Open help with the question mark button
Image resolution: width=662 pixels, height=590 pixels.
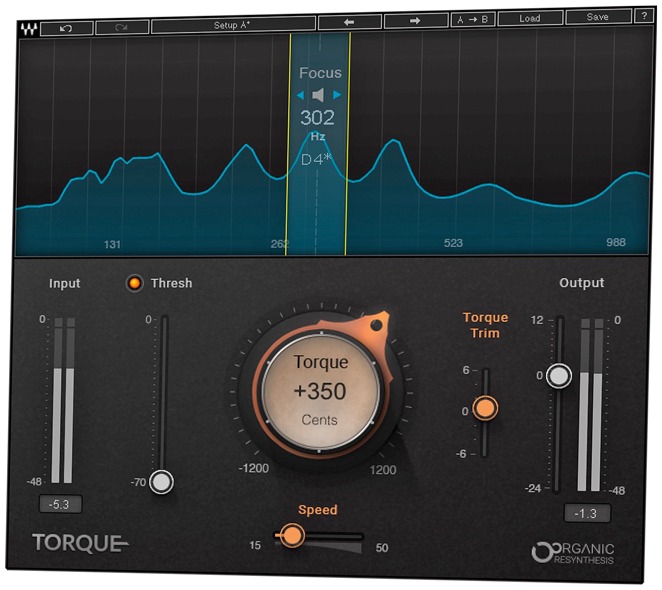click(644, 16)
